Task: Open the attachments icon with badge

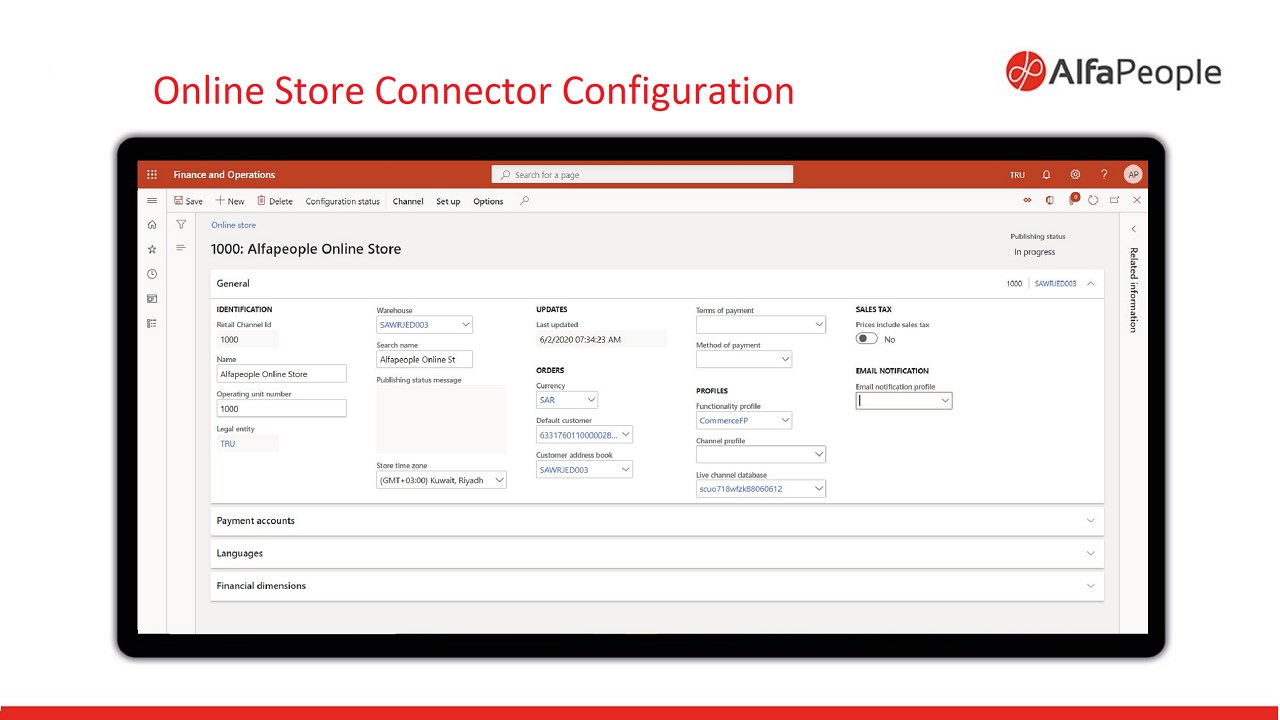Action: tap(1072, 200)
